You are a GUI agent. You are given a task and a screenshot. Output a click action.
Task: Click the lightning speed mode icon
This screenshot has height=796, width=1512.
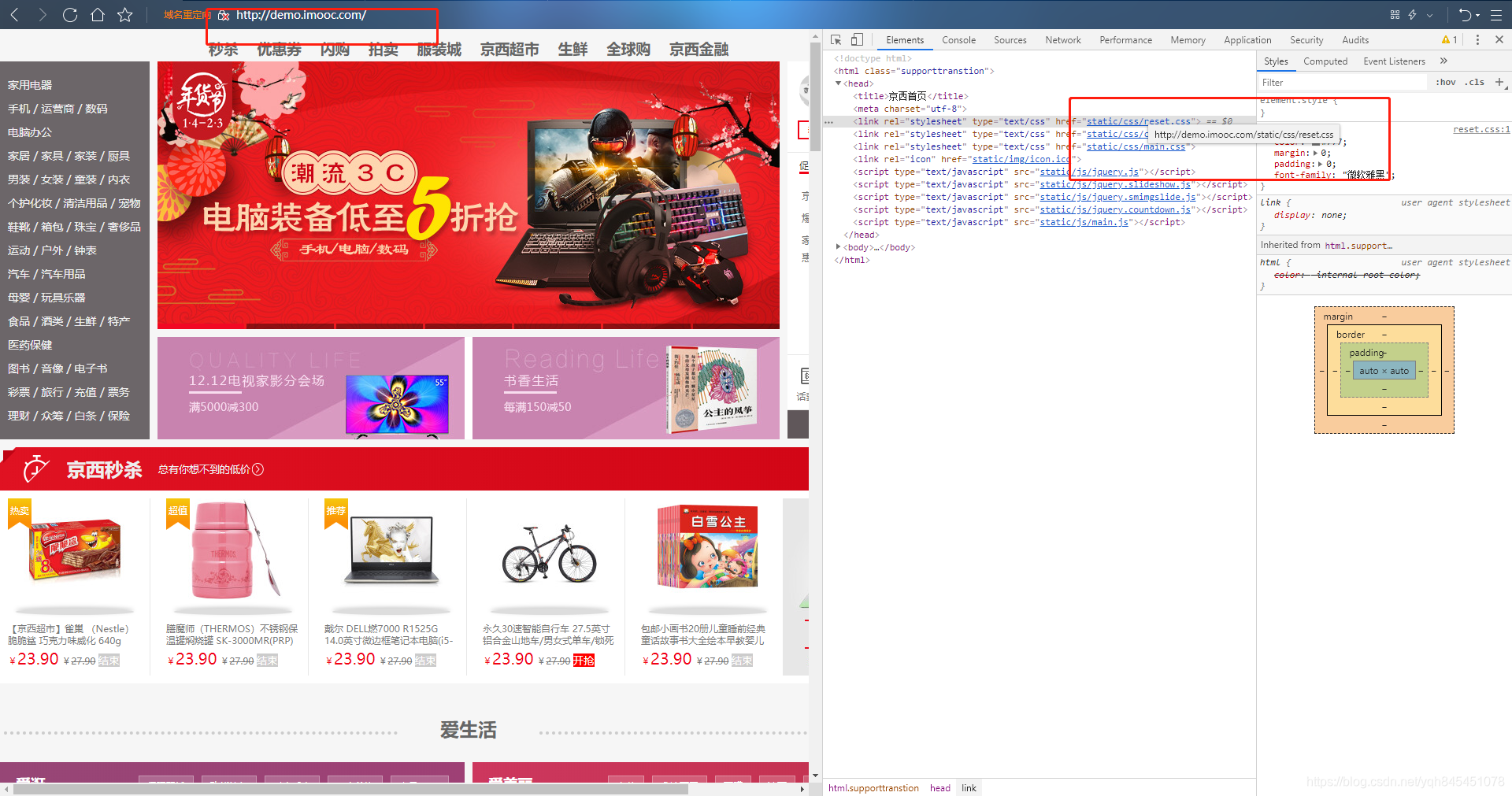[x=1413, y=15]
